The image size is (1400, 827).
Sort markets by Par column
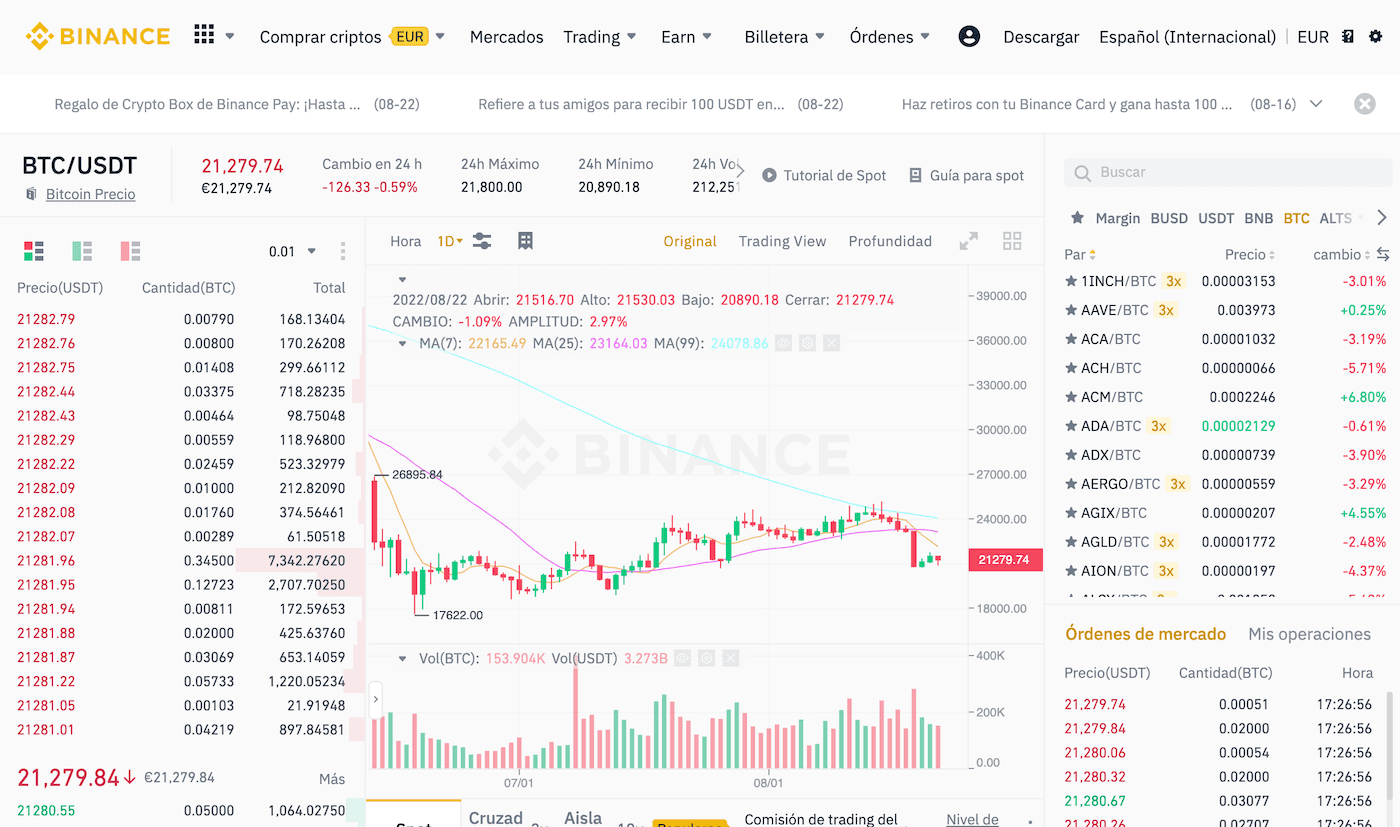click(x=1080, y=254)
